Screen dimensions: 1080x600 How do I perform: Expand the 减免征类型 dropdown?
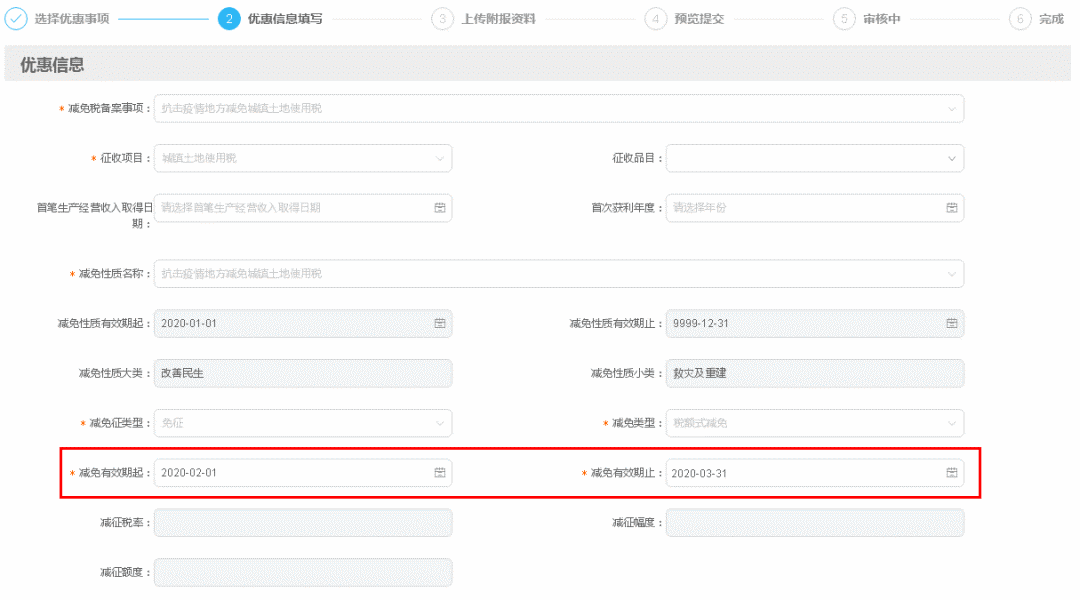439,423
